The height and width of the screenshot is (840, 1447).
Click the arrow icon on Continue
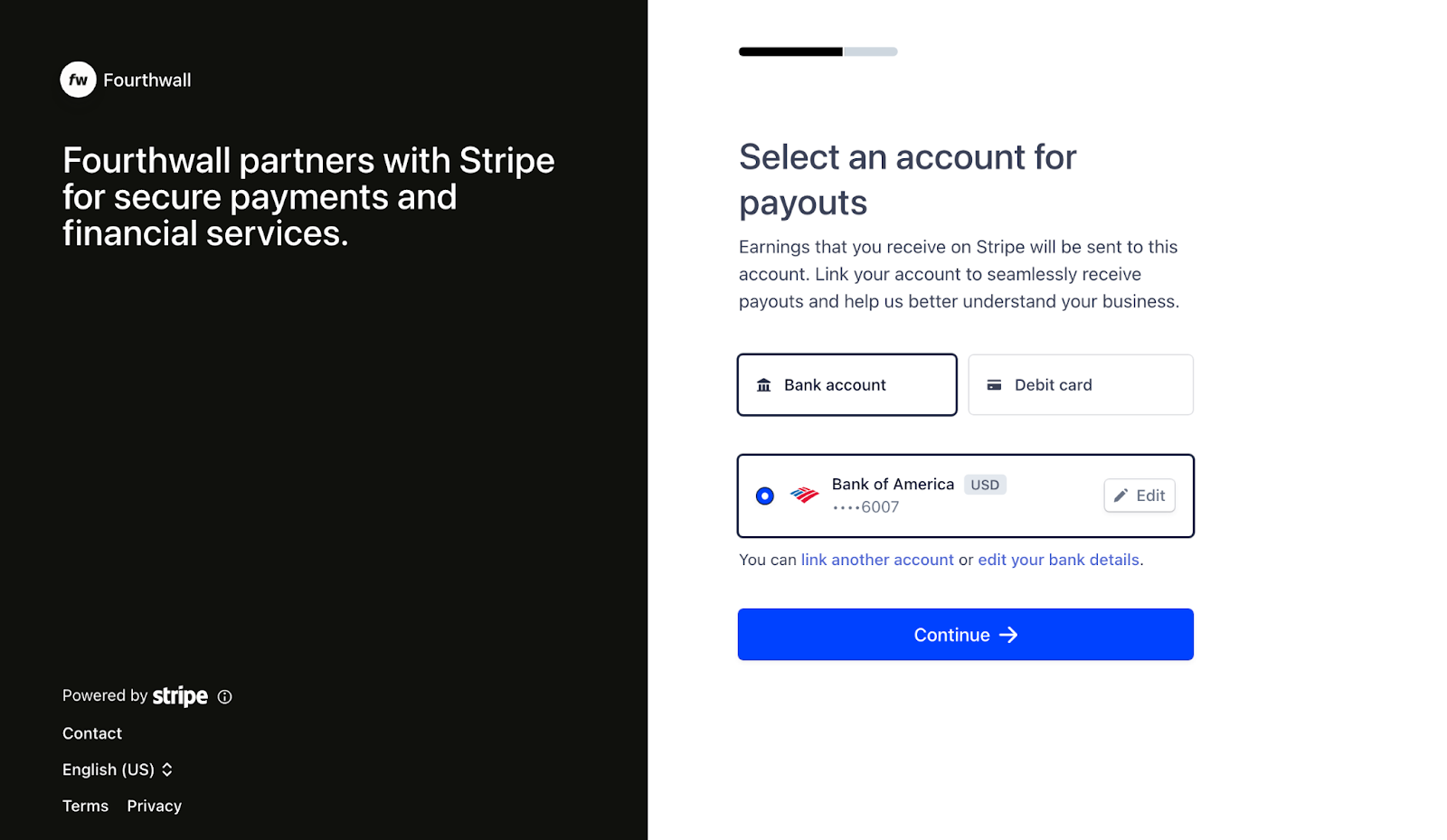tap(1008, 635)
